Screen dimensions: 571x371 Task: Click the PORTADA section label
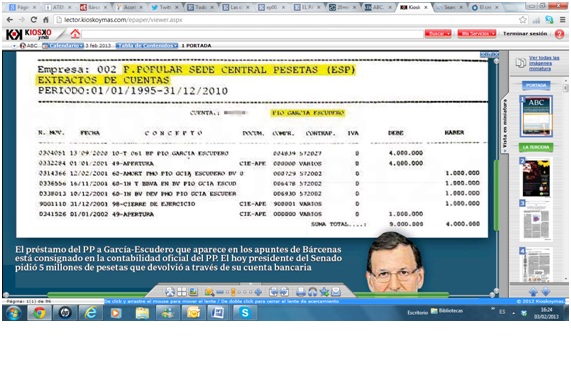[536, 85]
